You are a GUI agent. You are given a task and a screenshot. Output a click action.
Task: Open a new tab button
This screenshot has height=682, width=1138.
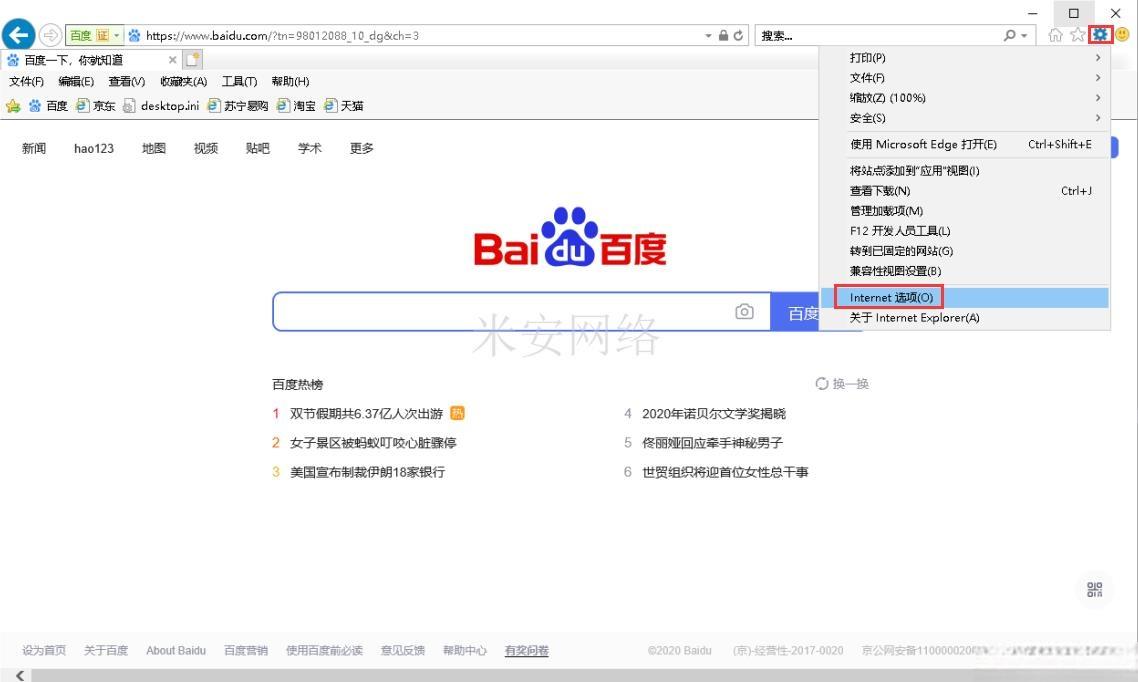(x=192, y=59)
